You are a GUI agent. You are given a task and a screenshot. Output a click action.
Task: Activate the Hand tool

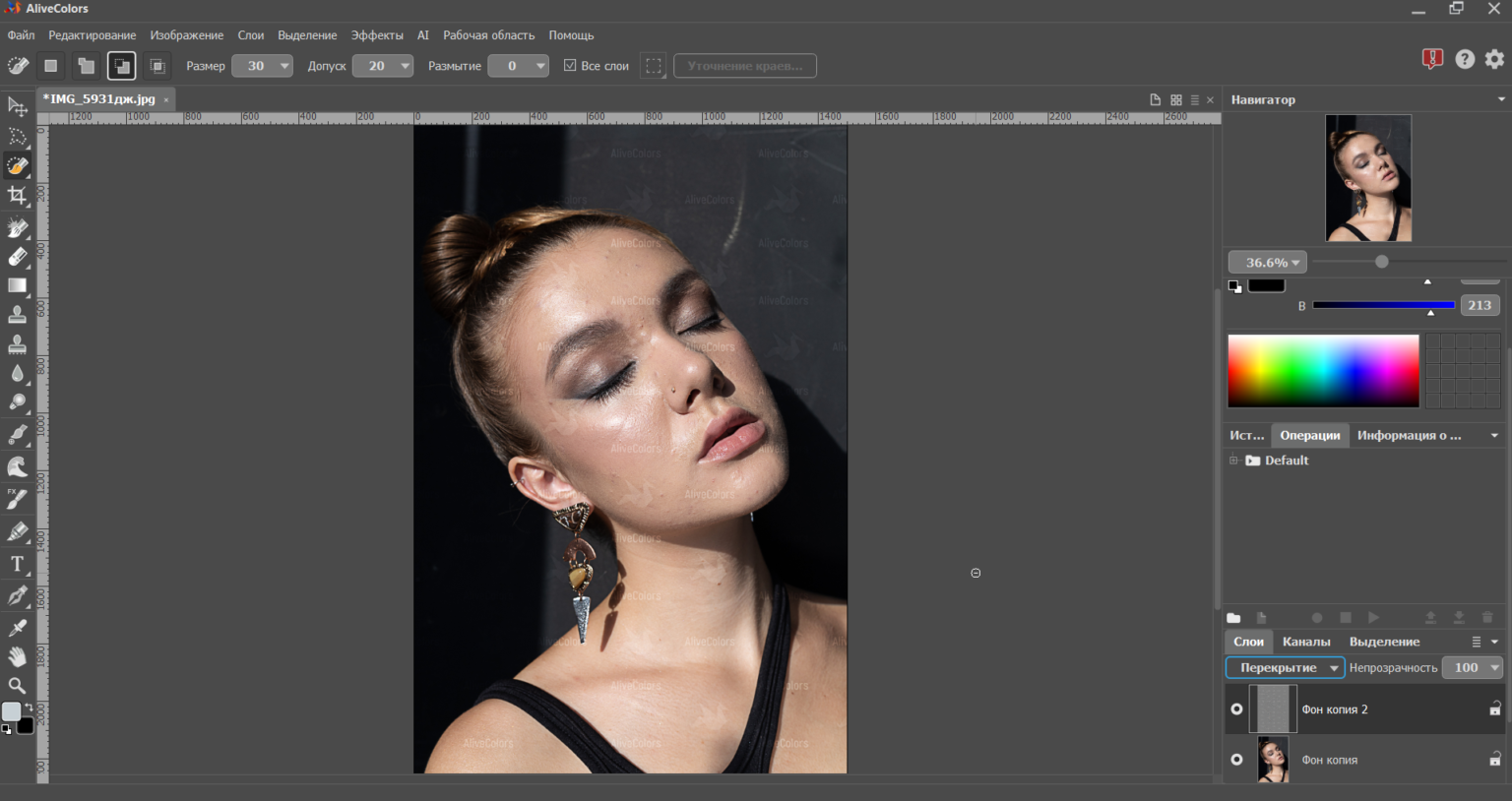pyautogui.click(x=17, y=656)
